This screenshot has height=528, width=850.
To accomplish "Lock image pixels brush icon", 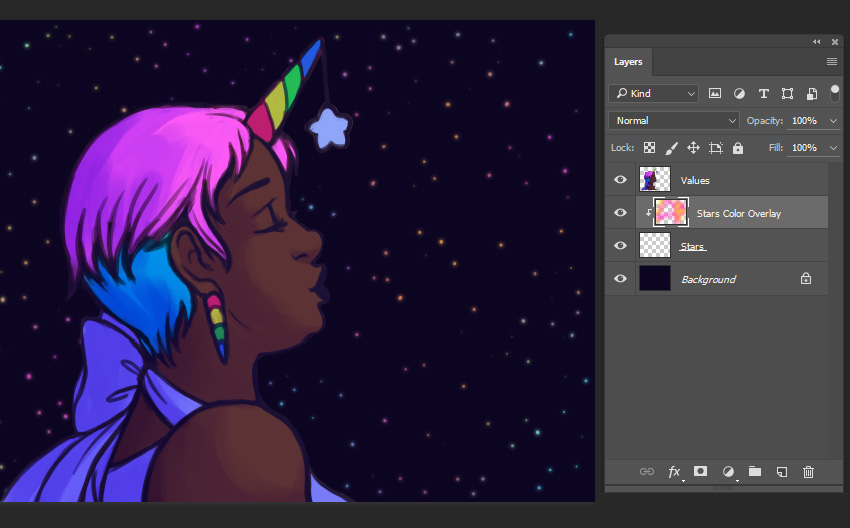I will [671, 147].
